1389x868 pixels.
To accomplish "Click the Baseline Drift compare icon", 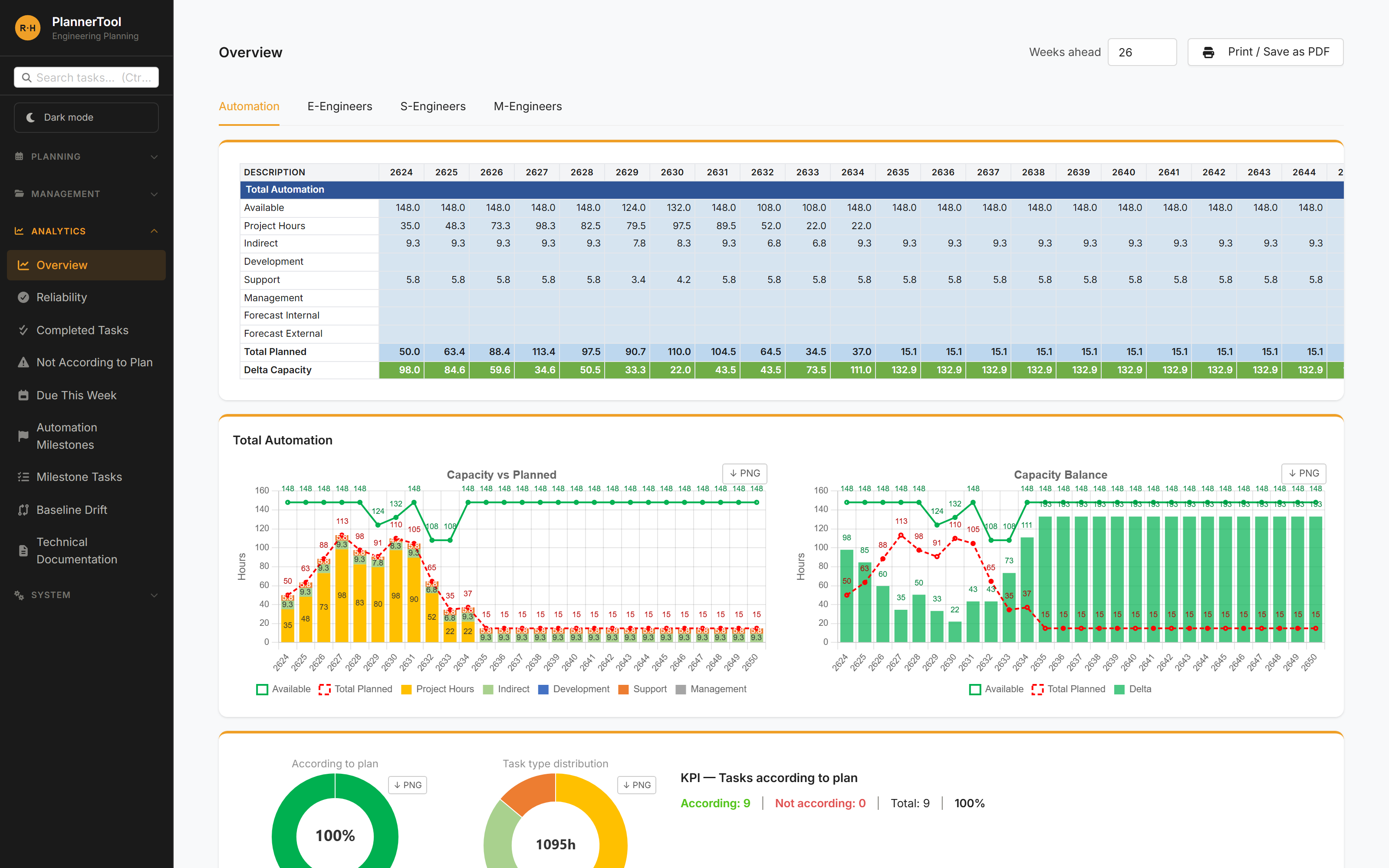I will 23,510.
